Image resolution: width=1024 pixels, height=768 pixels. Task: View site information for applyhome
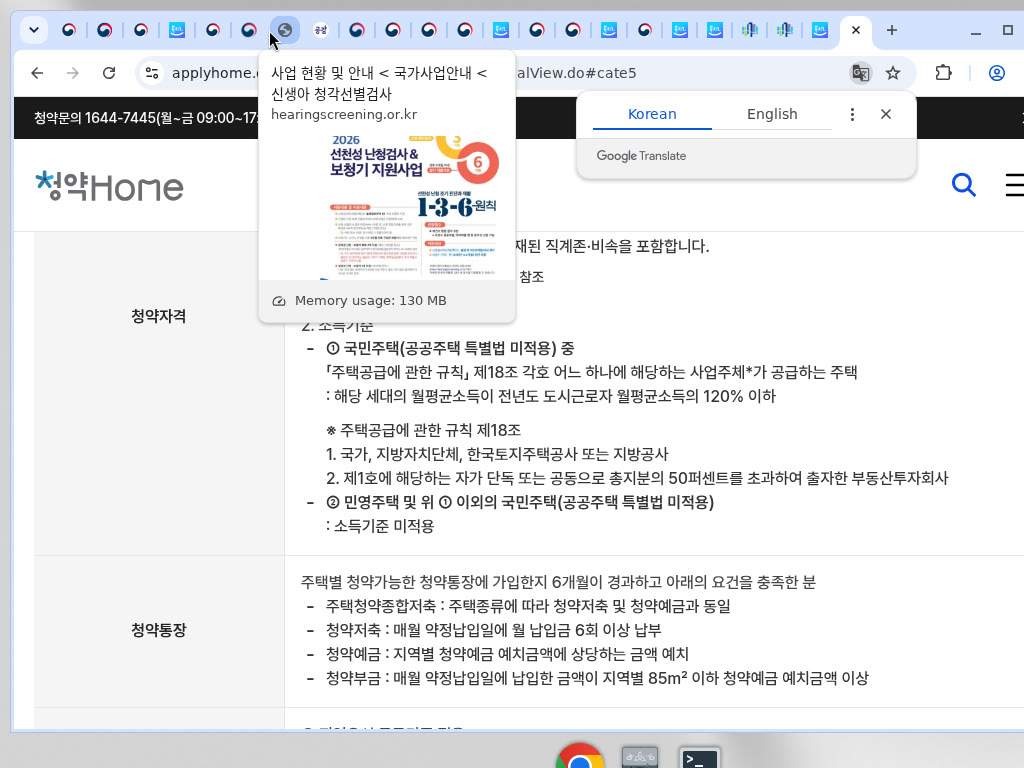point(152,73)
